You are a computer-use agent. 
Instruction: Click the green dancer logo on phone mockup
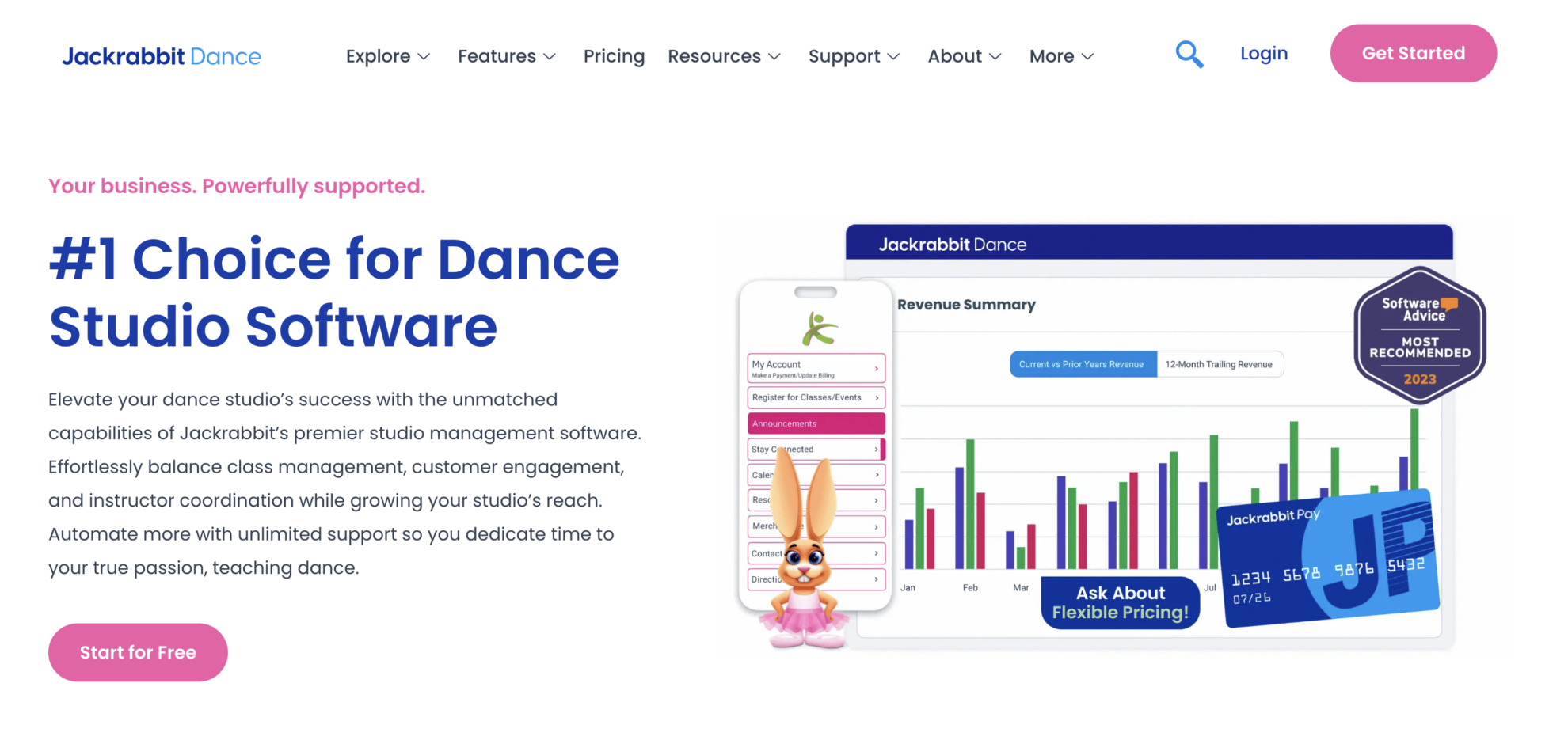pos(819,328)
